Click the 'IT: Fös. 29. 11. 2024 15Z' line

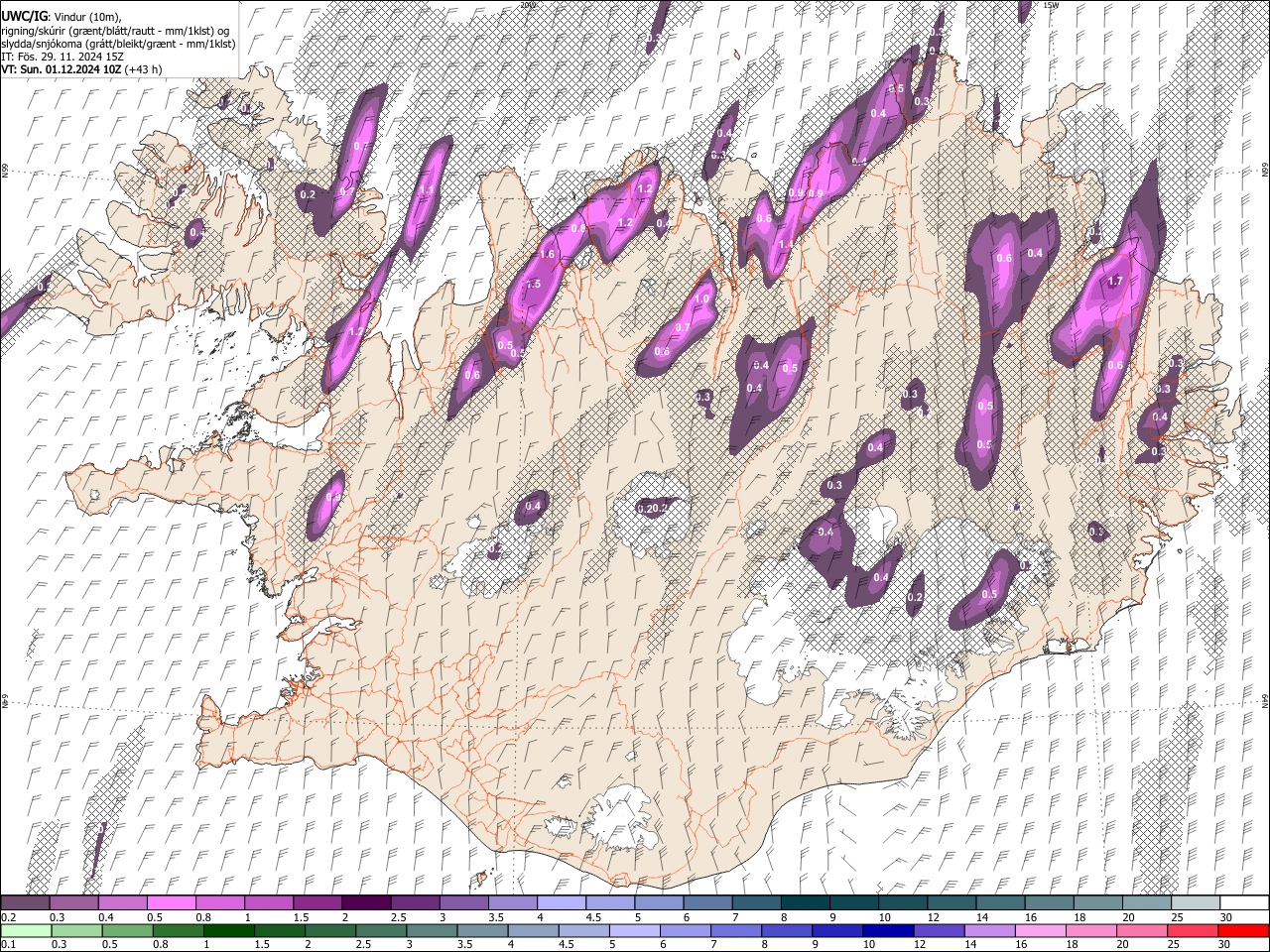(x=63, y=57)
